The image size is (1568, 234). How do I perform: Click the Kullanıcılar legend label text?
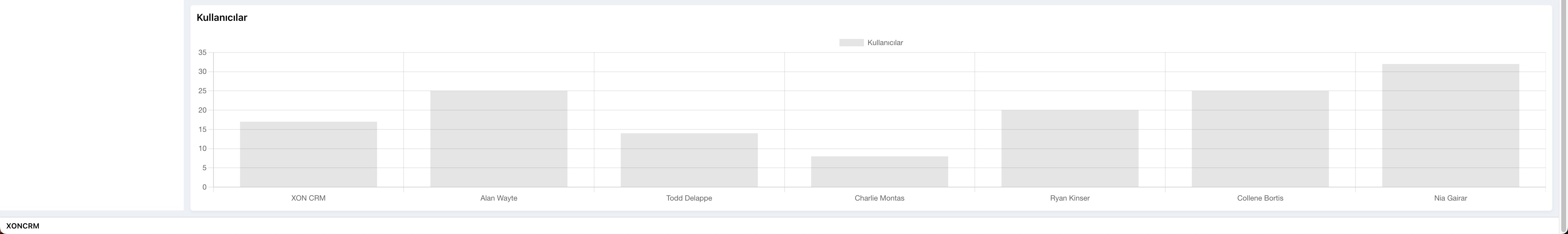[885, 43]
